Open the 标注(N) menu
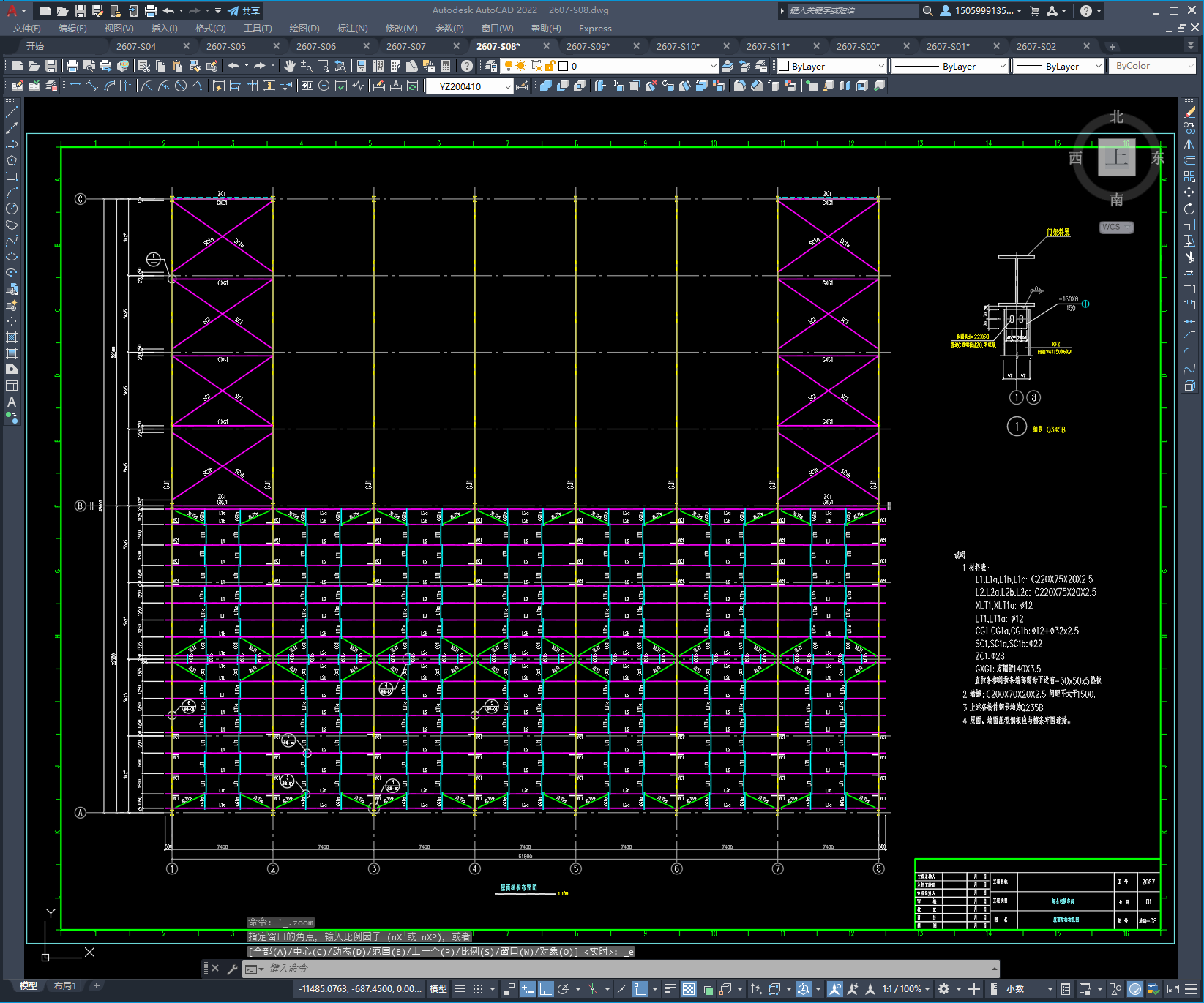Viewport: 1204px width, 1003px height. pos(352,28)
